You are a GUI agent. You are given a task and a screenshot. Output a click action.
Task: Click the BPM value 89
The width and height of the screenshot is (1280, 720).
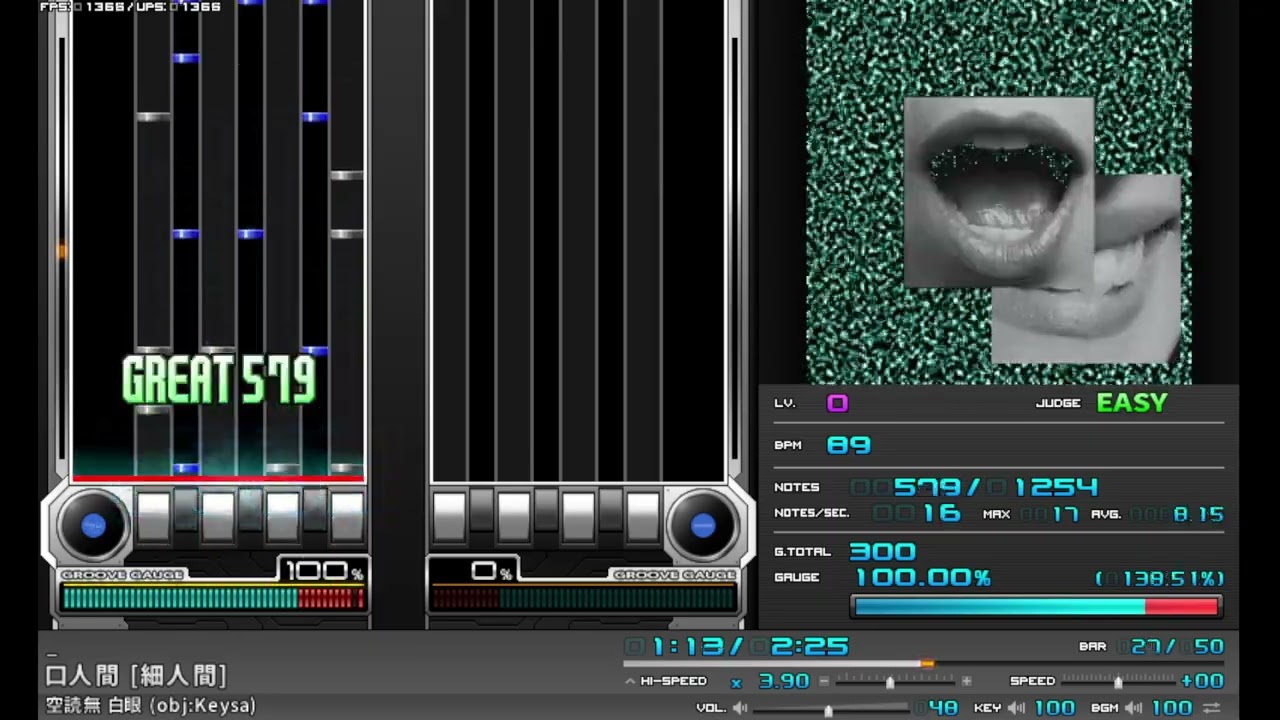[849, 445]
